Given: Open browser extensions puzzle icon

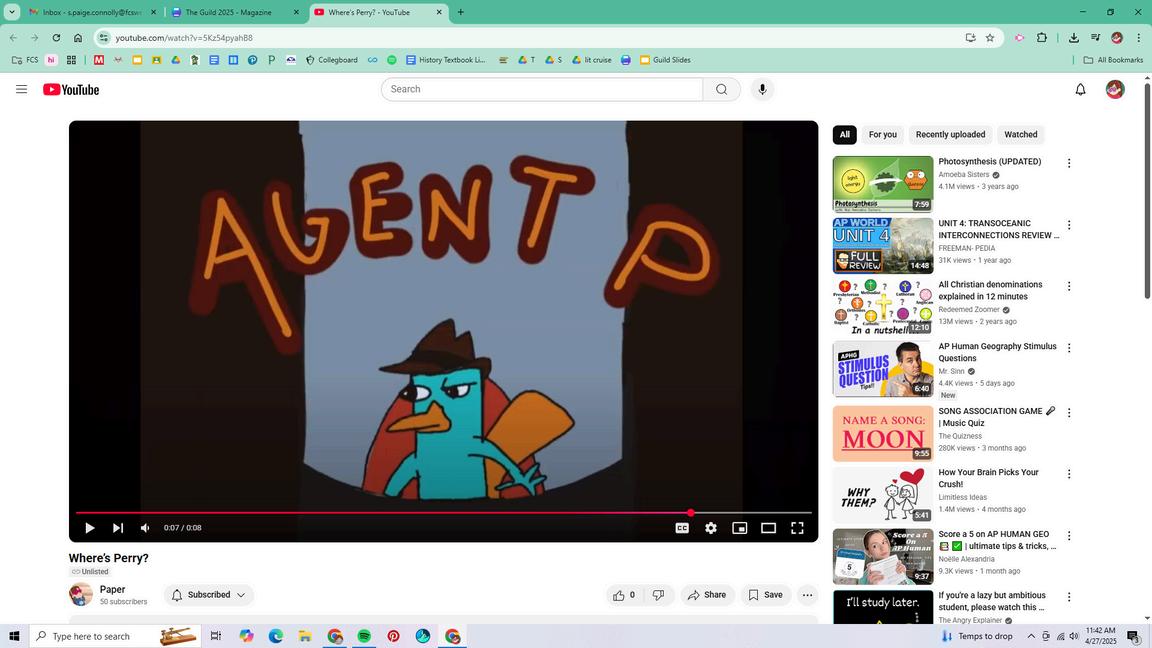Looking at the screenshot, I should (x=1042, y=37).
